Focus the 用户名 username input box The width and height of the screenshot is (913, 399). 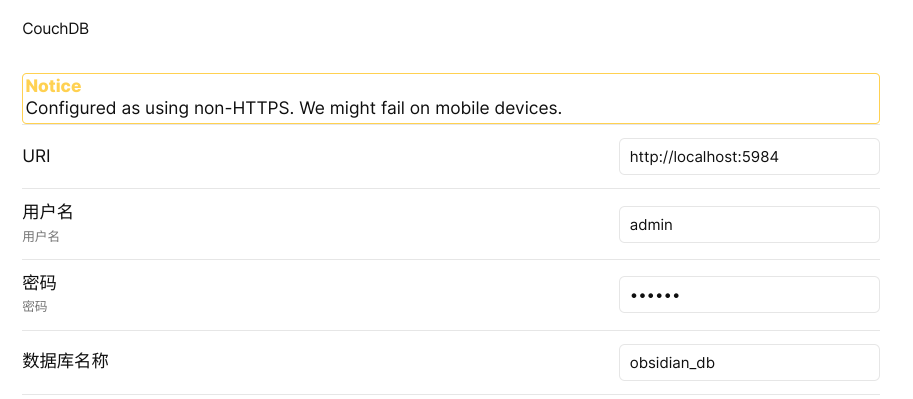(749, 224)
